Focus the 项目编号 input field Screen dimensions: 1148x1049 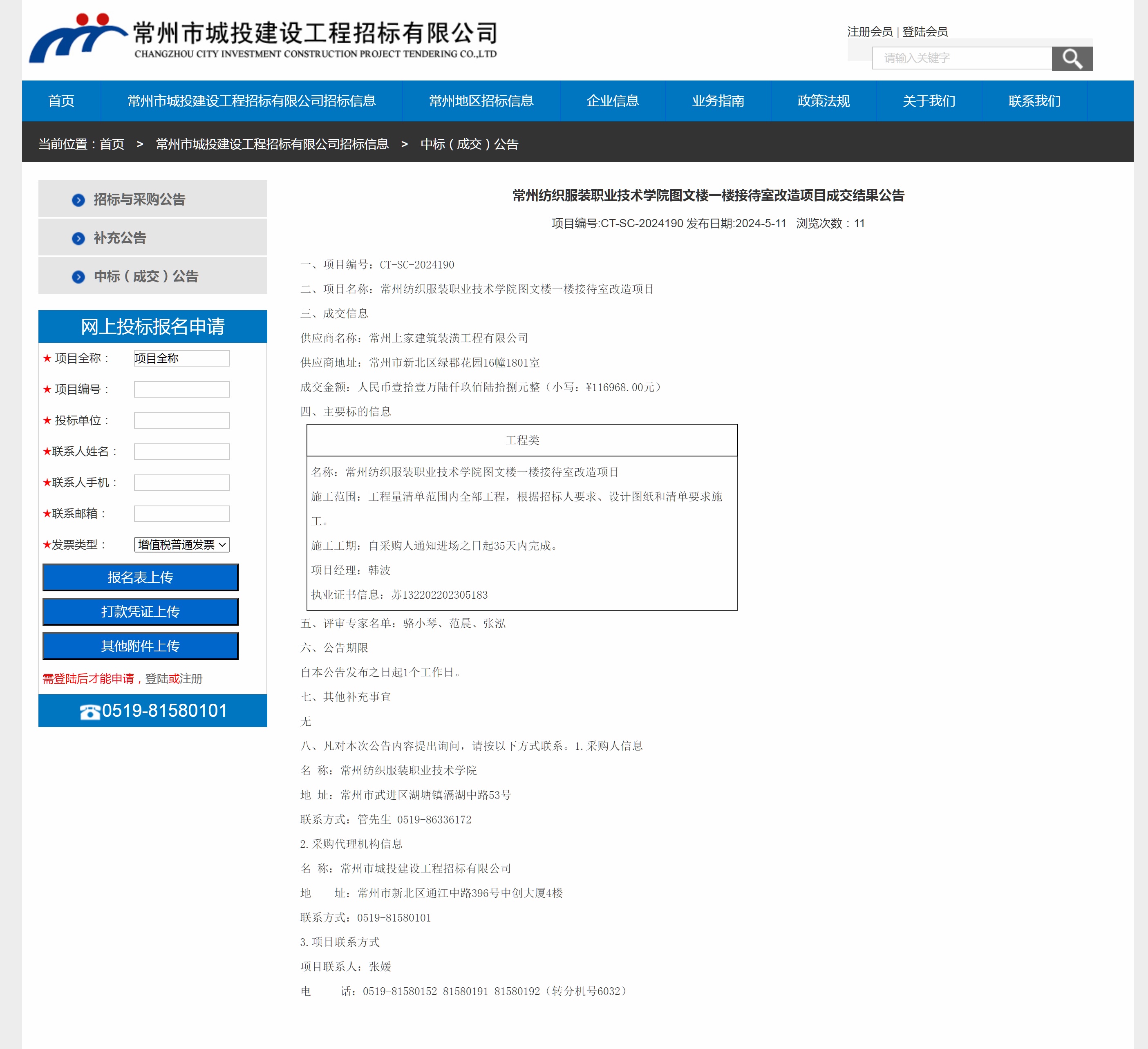click(181, 389)
